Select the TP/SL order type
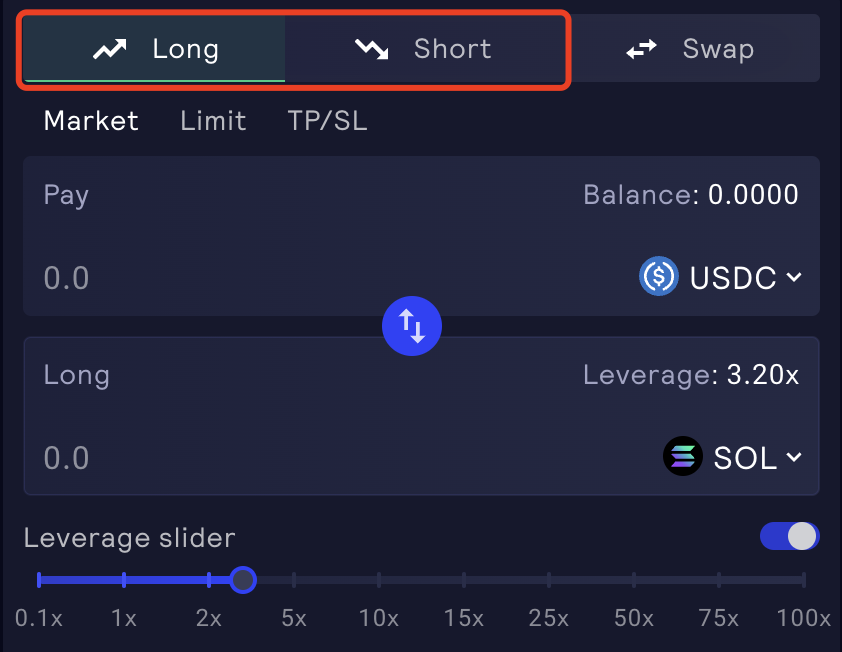842x652 pixels. click(x=327, y=121)
